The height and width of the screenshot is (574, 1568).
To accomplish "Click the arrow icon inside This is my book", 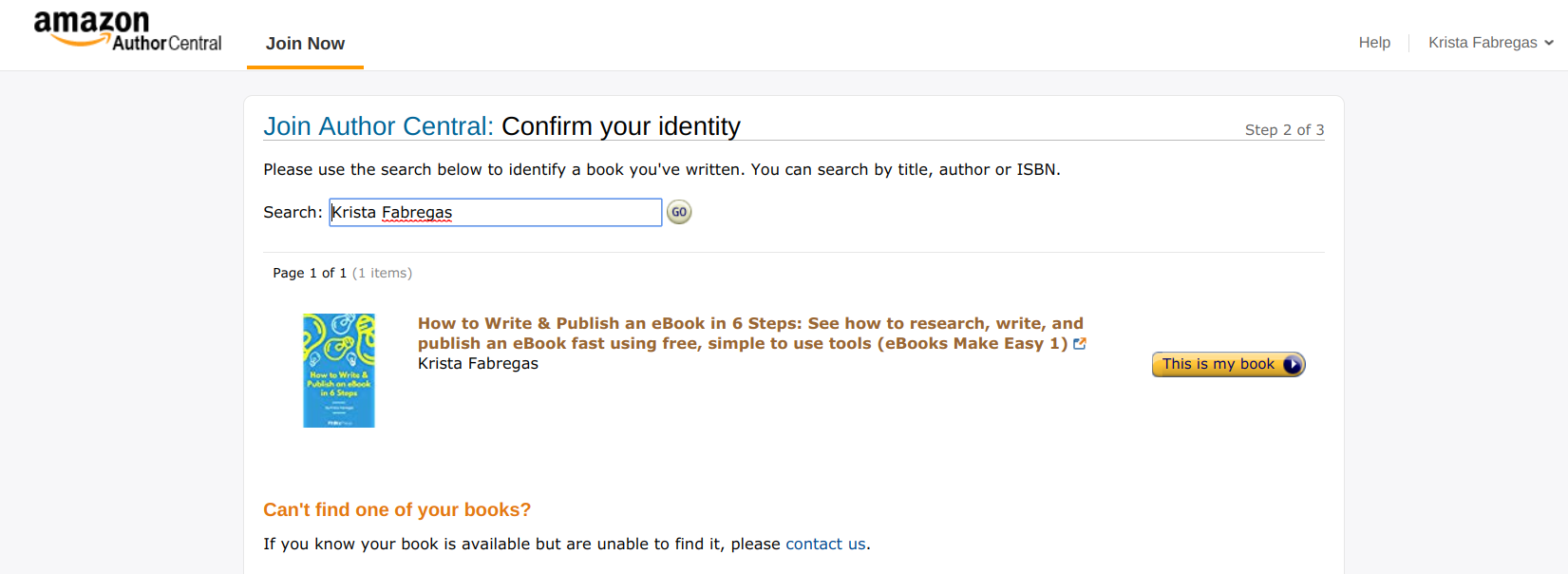I will click(x=1292, y=365).
